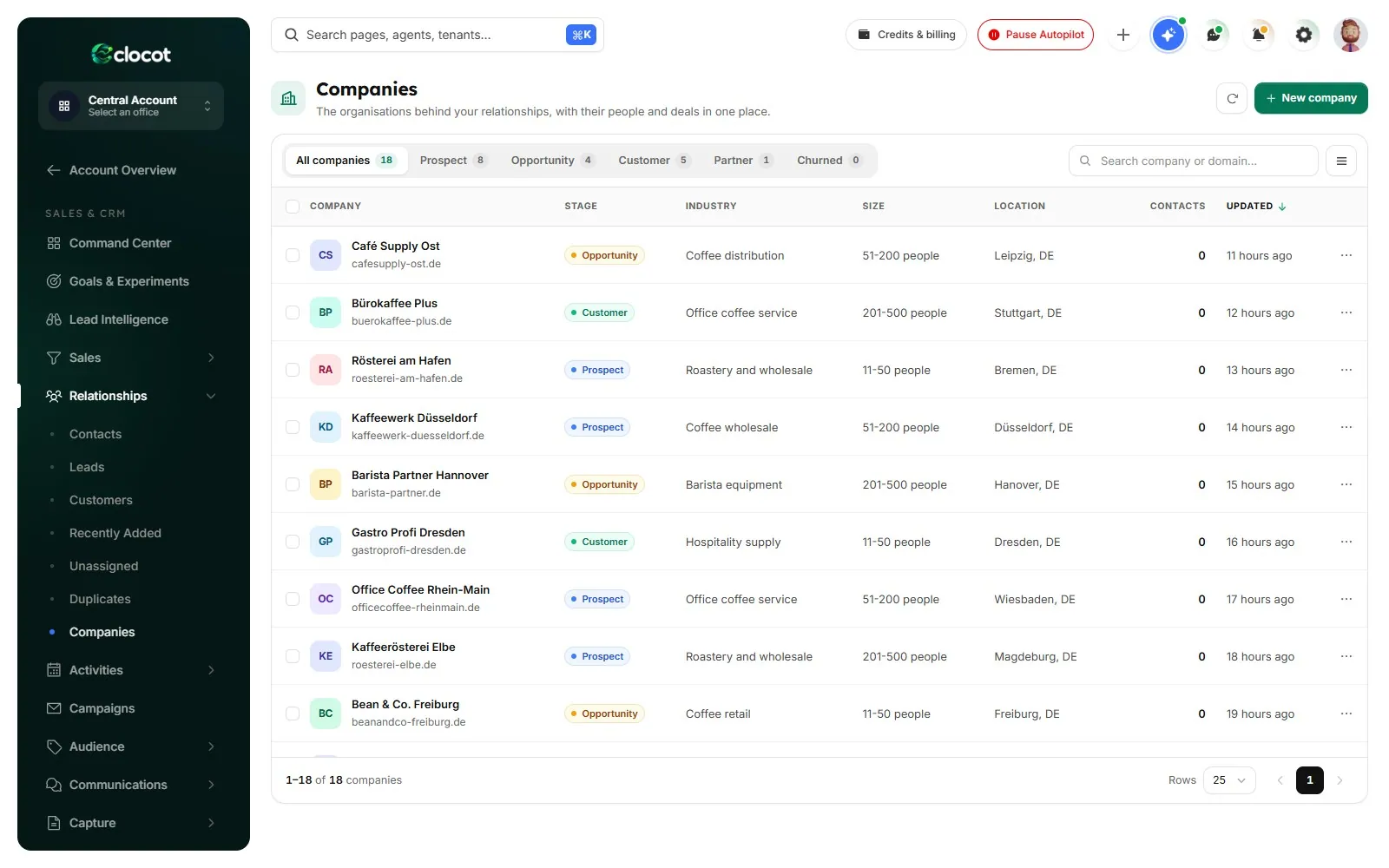The width and height of the screenshot is (1389, 868).
Task: Check the Bean & Co. Freiburg row
Action: (293, 713)
